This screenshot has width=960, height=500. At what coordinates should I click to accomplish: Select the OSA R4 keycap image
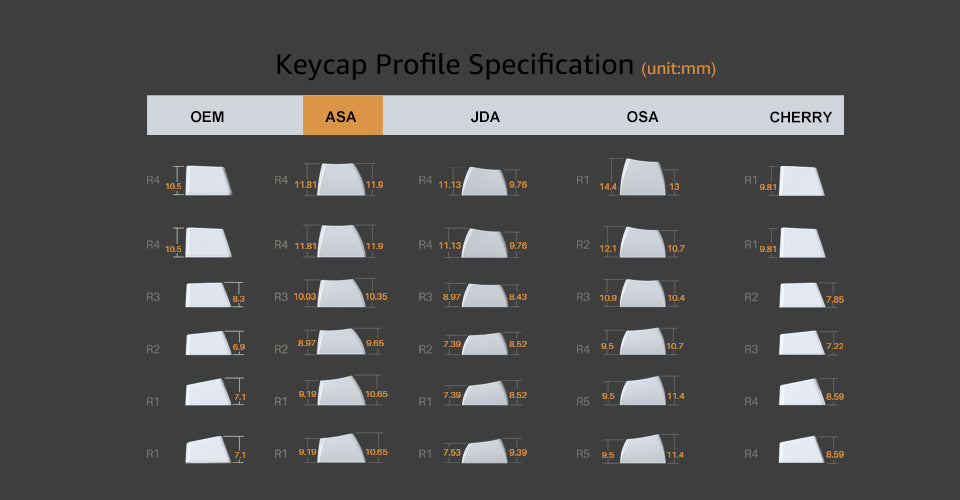(644, 343)
